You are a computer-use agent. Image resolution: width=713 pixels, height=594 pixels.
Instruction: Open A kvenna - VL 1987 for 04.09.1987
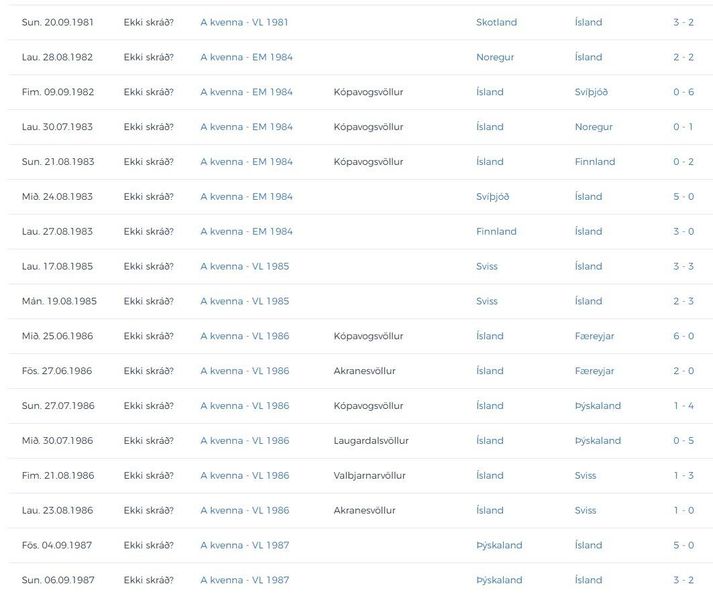pos(244,546)
